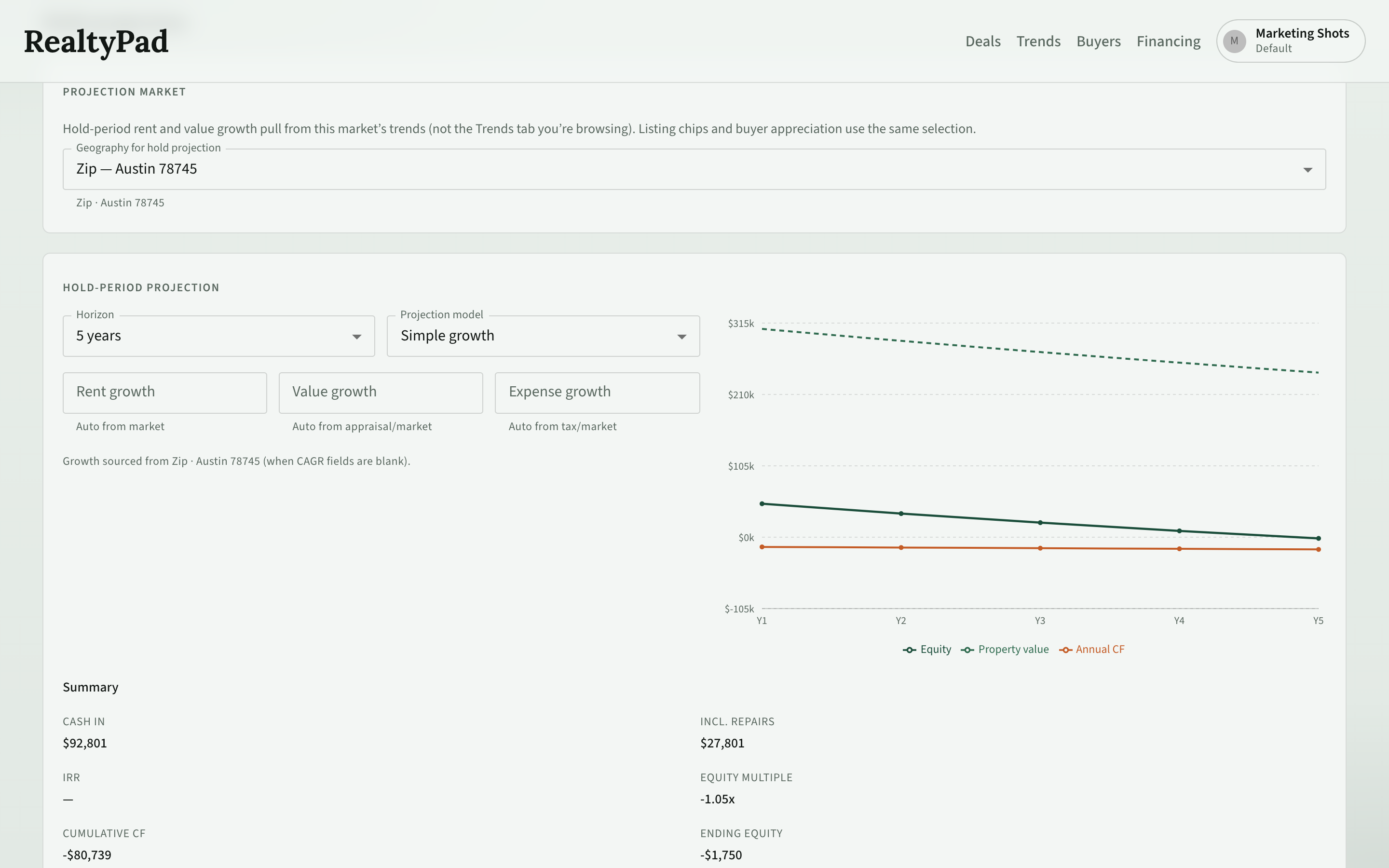Open the Horizon 5 years dropdown

(218, 336)
